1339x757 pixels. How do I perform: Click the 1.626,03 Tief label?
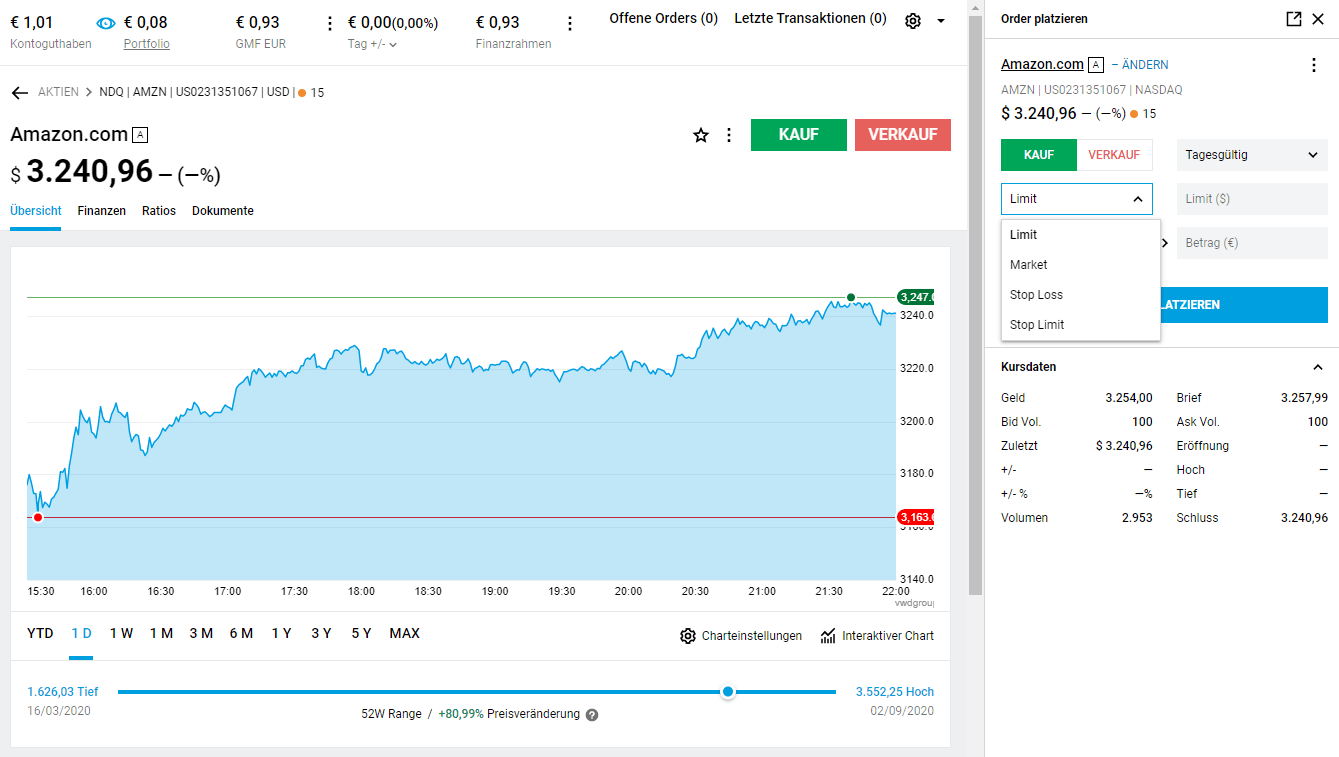(63, 692)
